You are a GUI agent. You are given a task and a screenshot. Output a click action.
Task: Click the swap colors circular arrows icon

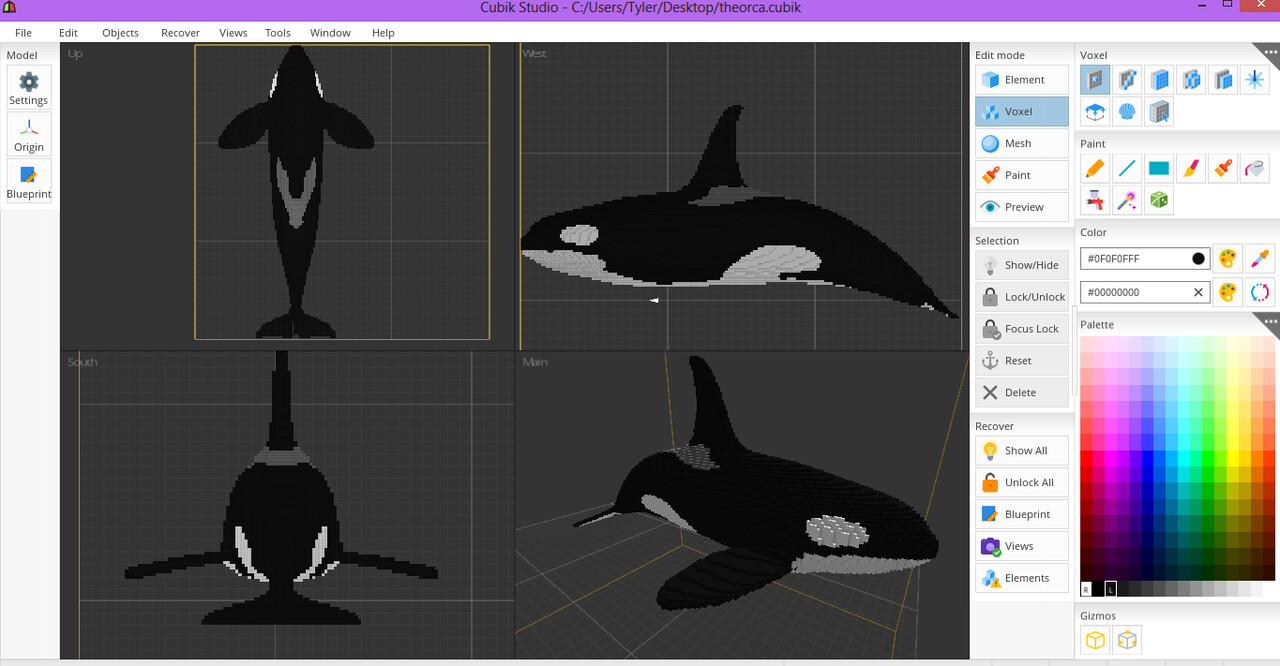coord(1260,292)
